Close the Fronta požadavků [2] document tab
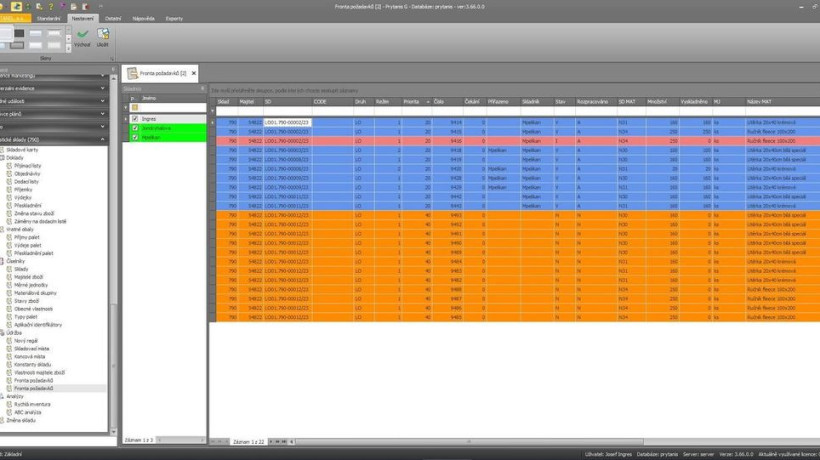 pos(193,73)
